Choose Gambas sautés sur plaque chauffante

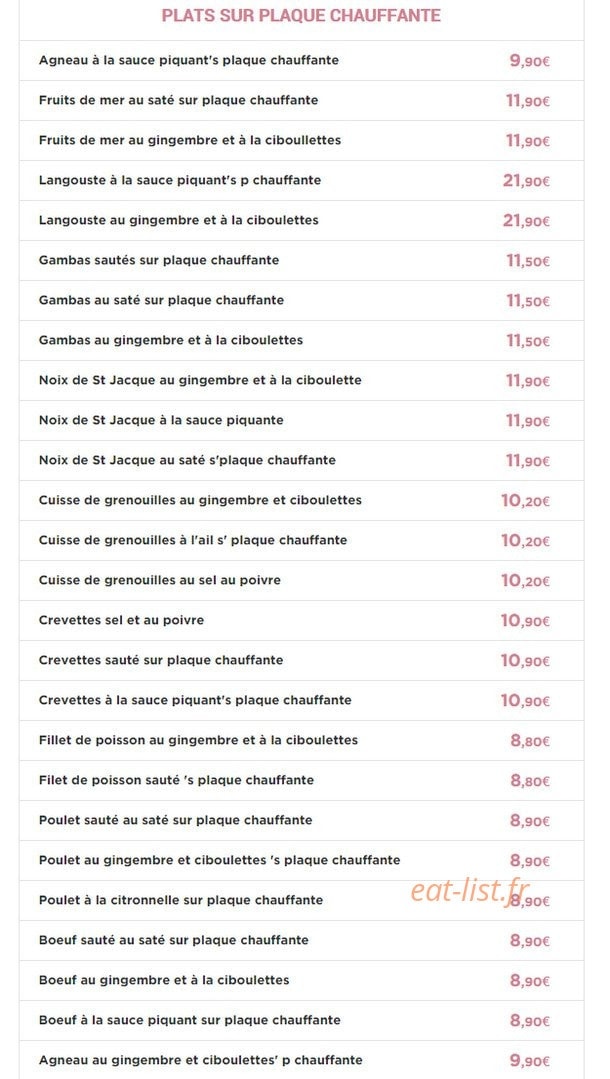[x=301, y=260]
